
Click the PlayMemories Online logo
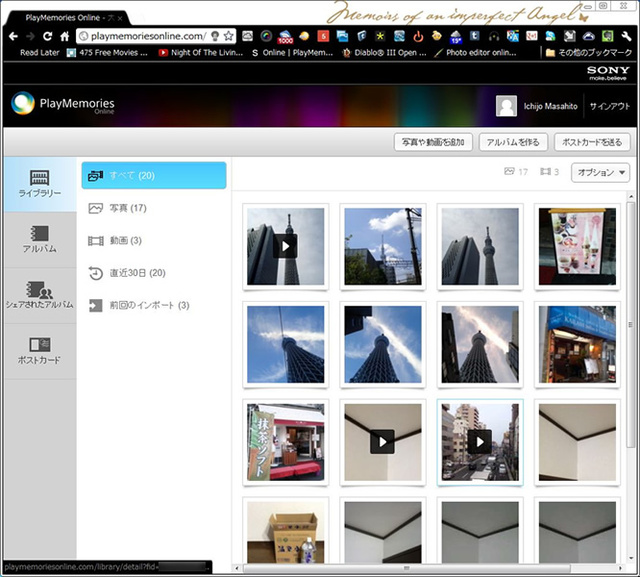coord(63,105)
